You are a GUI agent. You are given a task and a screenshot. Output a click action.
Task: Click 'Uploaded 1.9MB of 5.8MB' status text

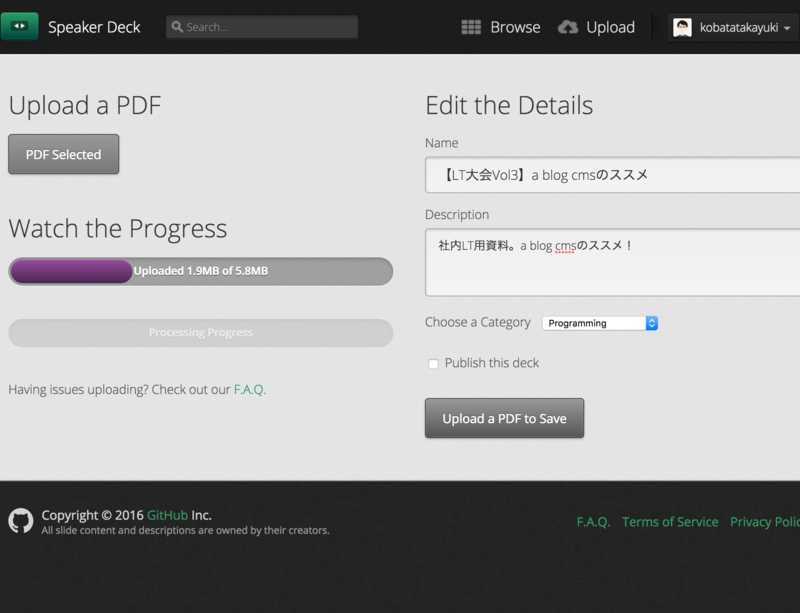pos(201,271)
